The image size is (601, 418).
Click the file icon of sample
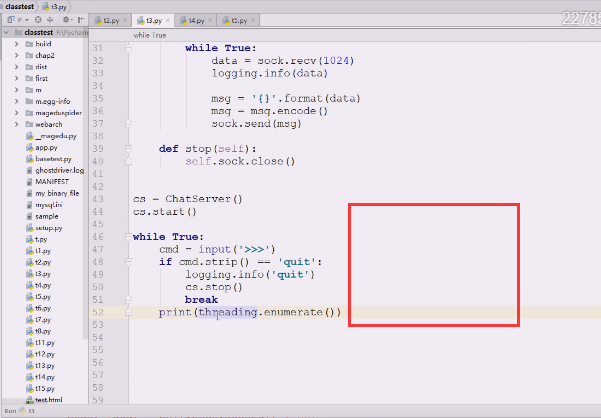point(30,216)
